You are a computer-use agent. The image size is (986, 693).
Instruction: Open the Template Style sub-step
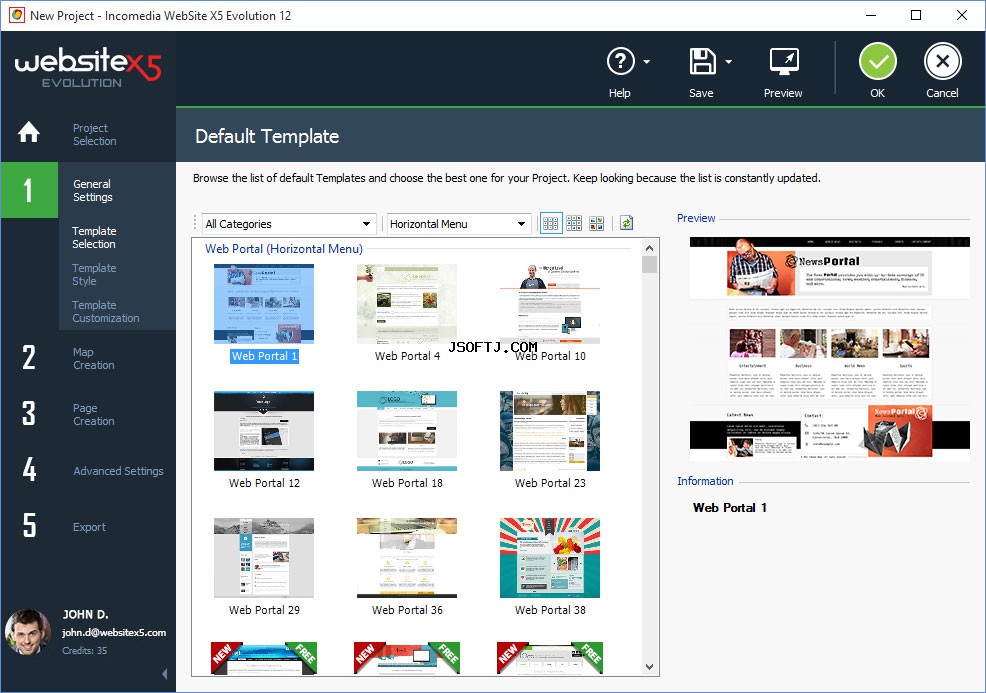94,275
